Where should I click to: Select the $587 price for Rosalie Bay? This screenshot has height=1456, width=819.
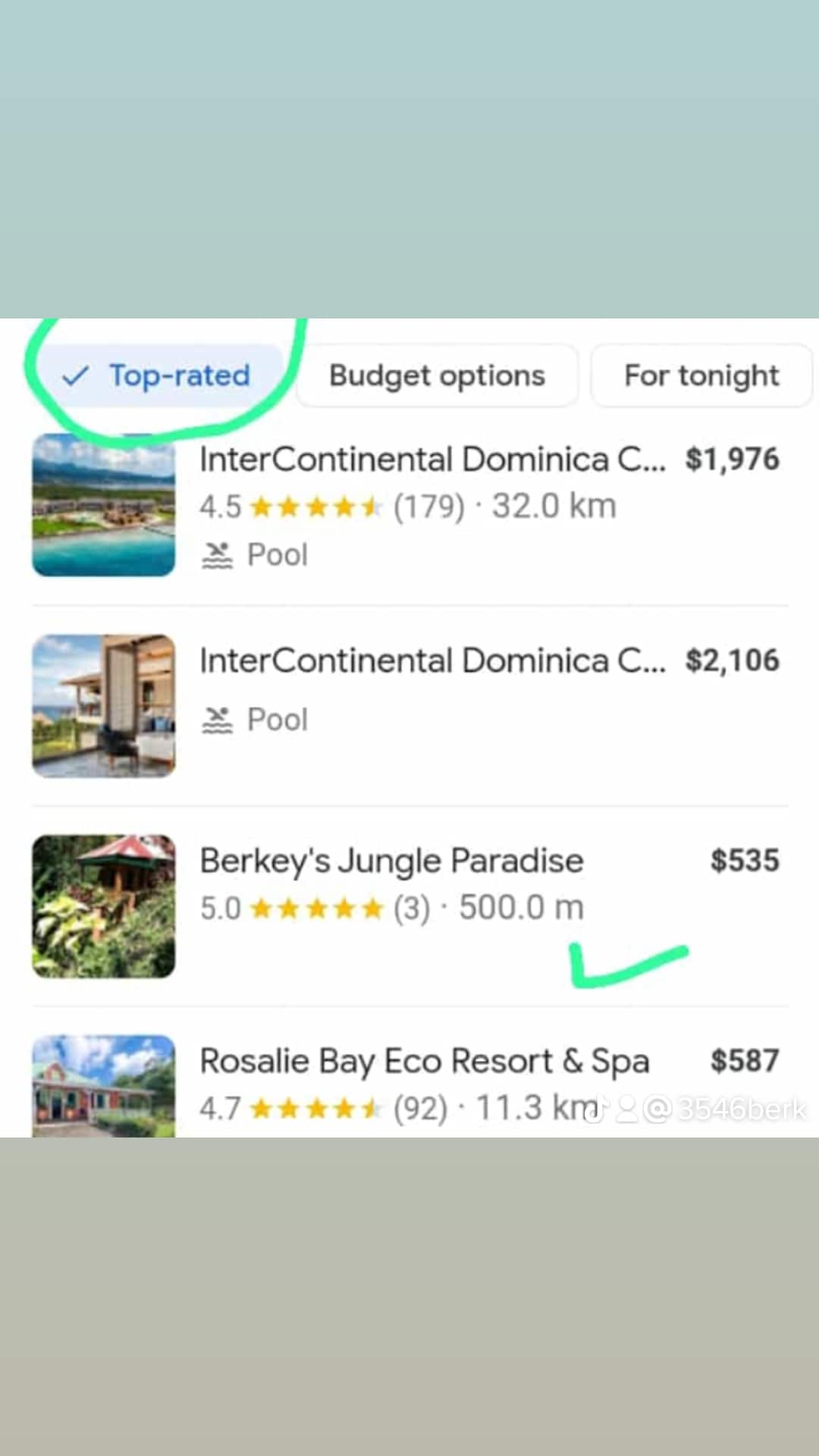(745, 1061)
